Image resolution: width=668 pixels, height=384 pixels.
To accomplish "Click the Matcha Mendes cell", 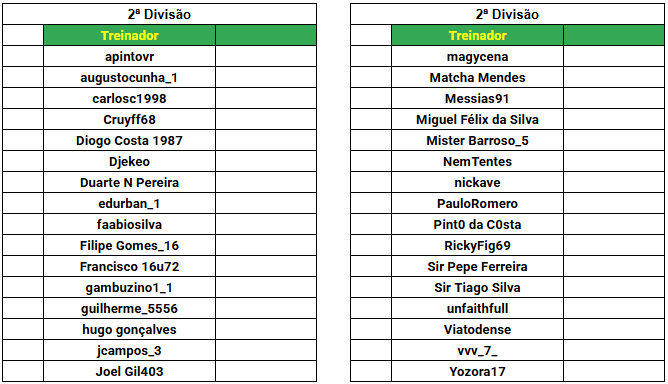I will (x=477, y=77).
